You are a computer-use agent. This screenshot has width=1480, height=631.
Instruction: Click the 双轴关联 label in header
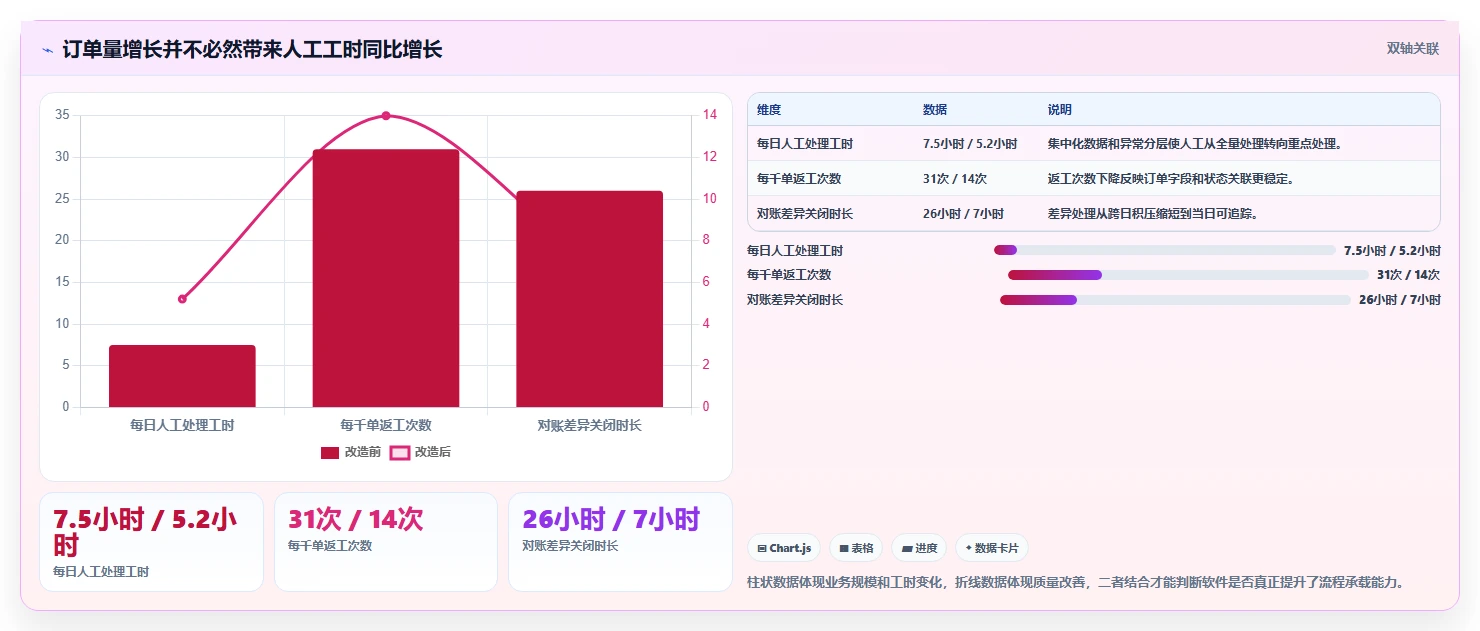click(1412, 49)
